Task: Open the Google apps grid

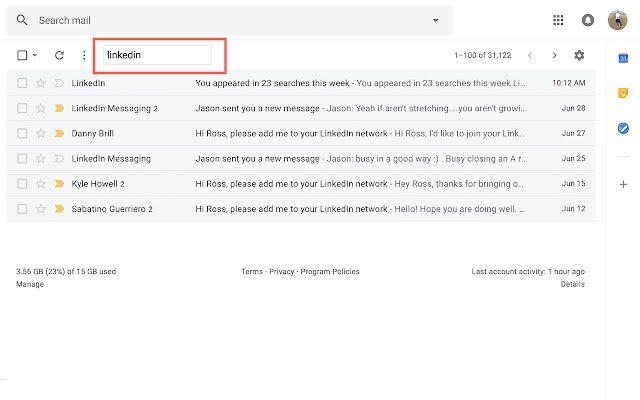Action: pos(558,20)
